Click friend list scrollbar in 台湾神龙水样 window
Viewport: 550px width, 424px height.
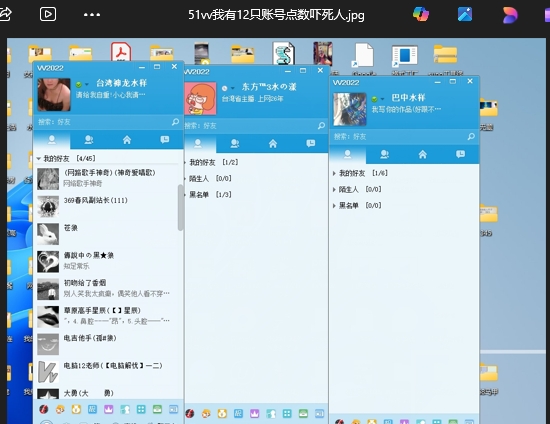[181, 208]
